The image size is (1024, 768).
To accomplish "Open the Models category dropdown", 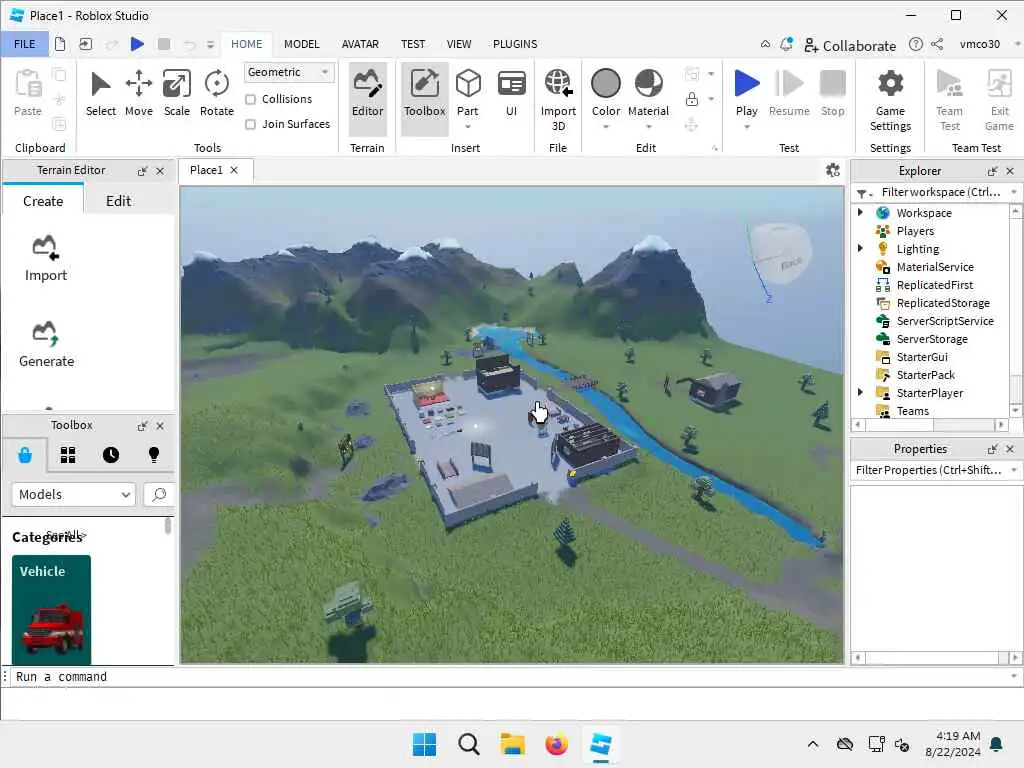I will click(x=73, y=494).
